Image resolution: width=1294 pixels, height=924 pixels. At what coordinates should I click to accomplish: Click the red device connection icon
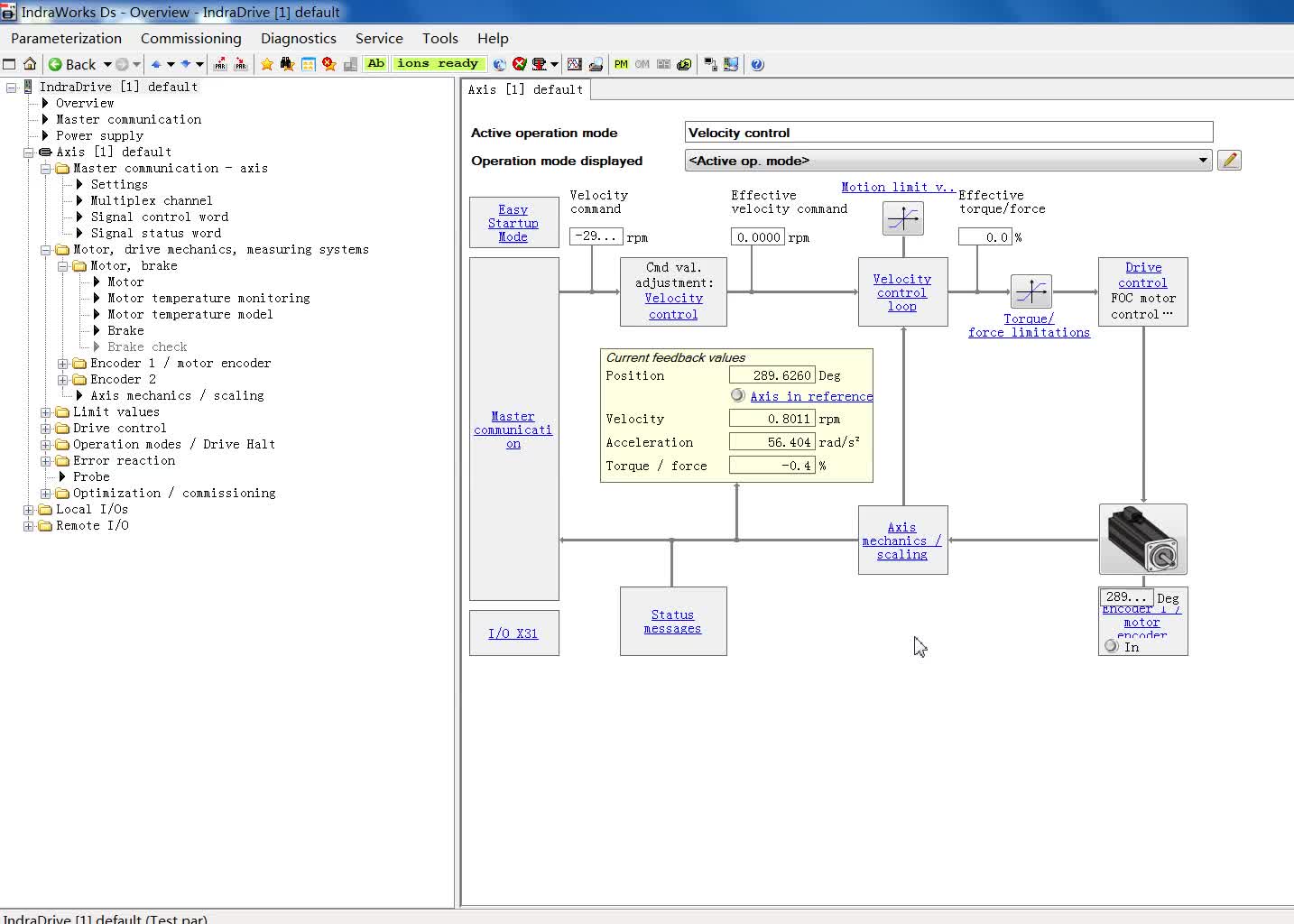pyautogui.click(x=540, y=64)
